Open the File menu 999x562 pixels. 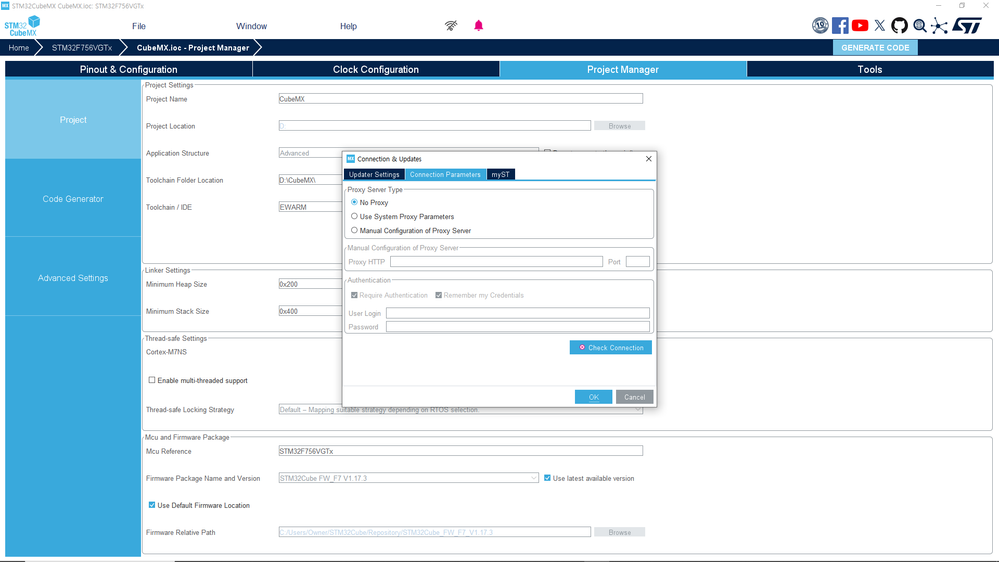139,26
